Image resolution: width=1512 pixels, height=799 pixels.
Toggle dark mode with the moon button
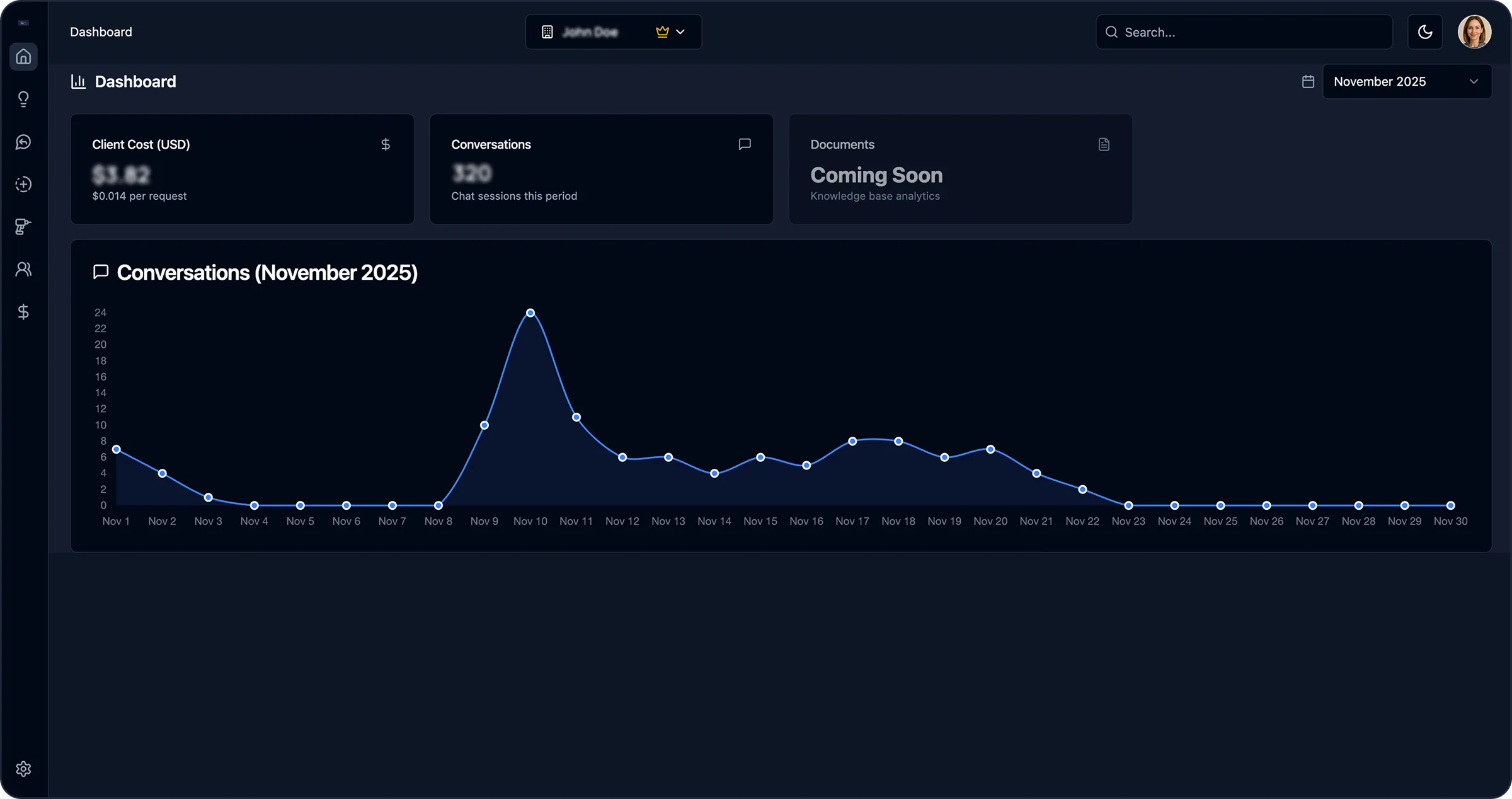(1425, 32)
